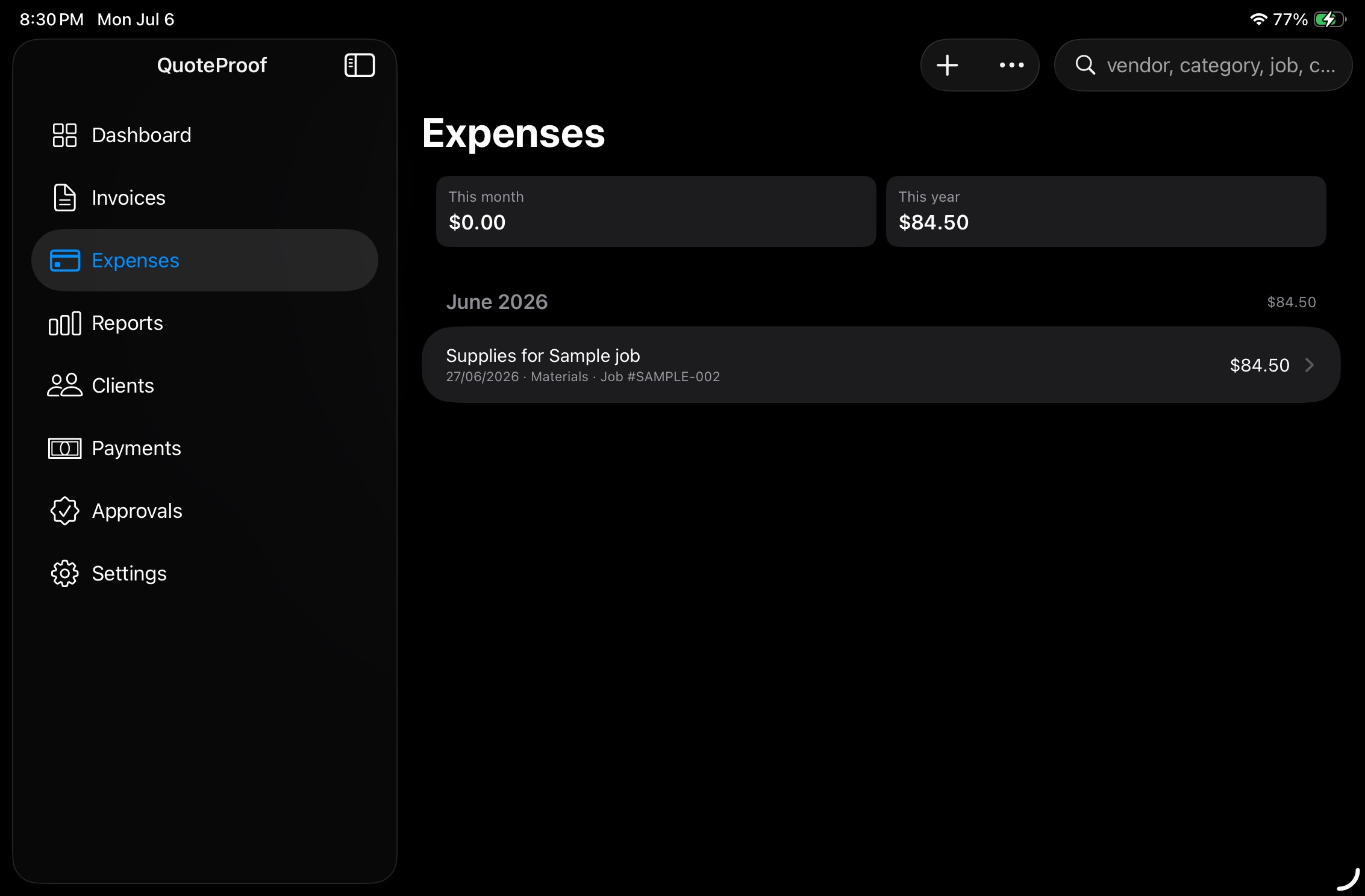
Task: Tap the 8:30 PM clock
Action: click(51, 19)
